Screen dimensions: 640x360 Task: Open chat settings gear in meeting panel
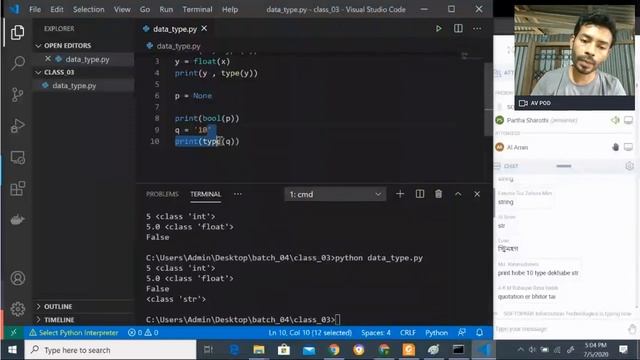[629, 166]
